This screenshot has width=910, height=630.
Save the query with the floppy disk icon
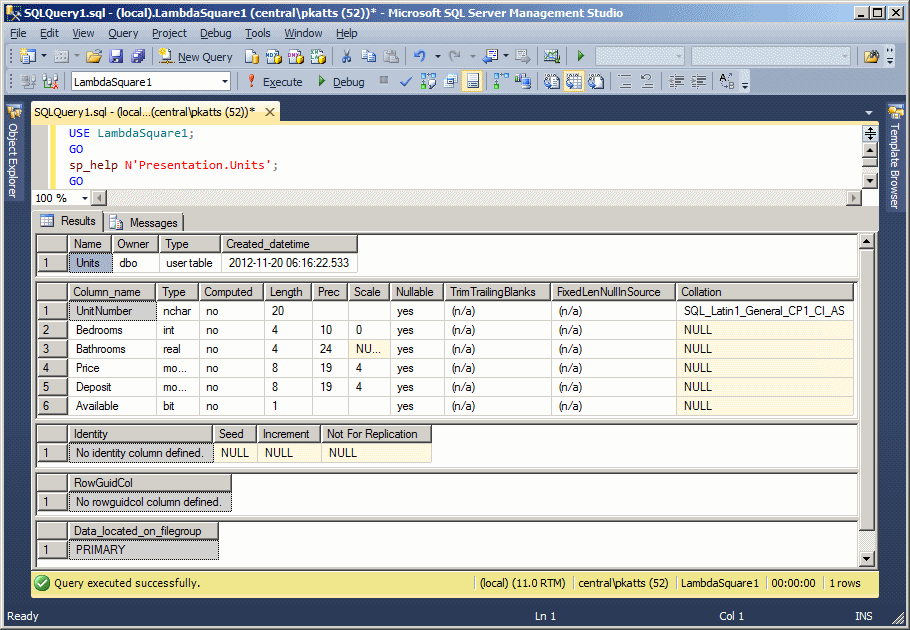(116, 56)
